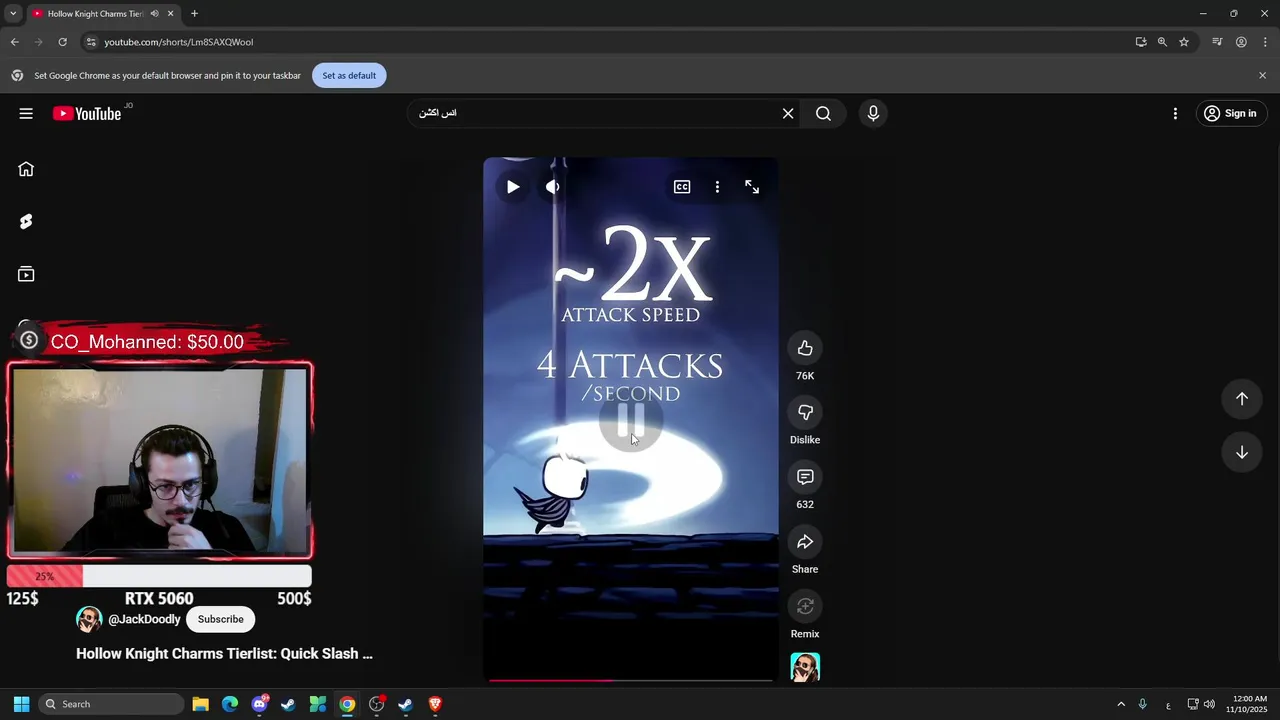Open Chrome's three-dot menu
The image size is (1280, 720).
1265,42
